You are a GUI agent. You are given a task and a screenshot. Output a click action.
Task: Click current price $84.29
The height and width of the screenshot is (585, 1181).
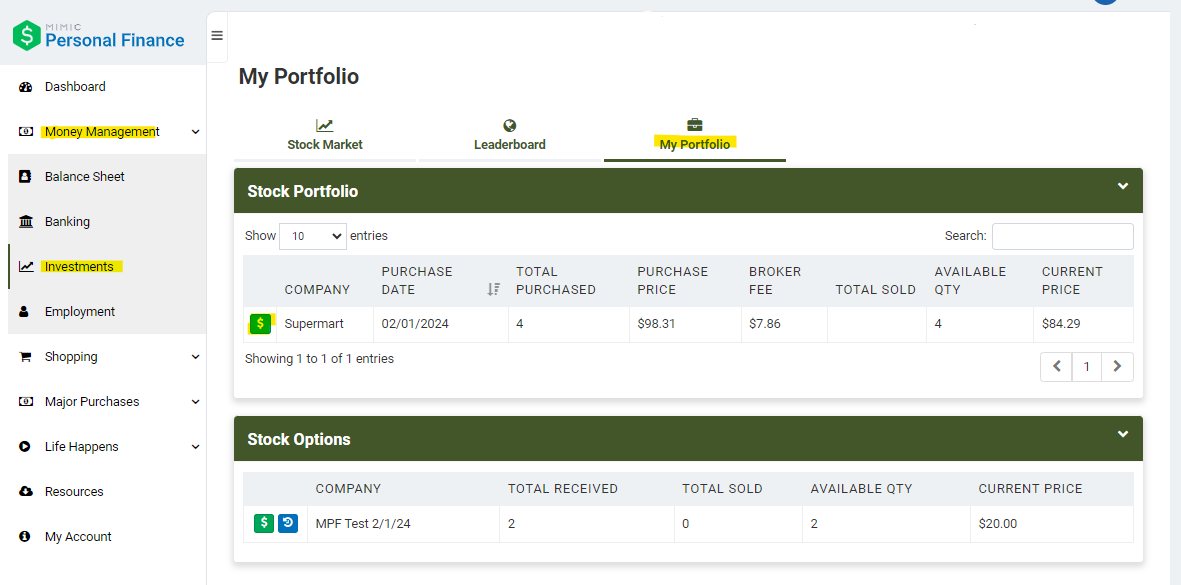[x=1083, y=324]
